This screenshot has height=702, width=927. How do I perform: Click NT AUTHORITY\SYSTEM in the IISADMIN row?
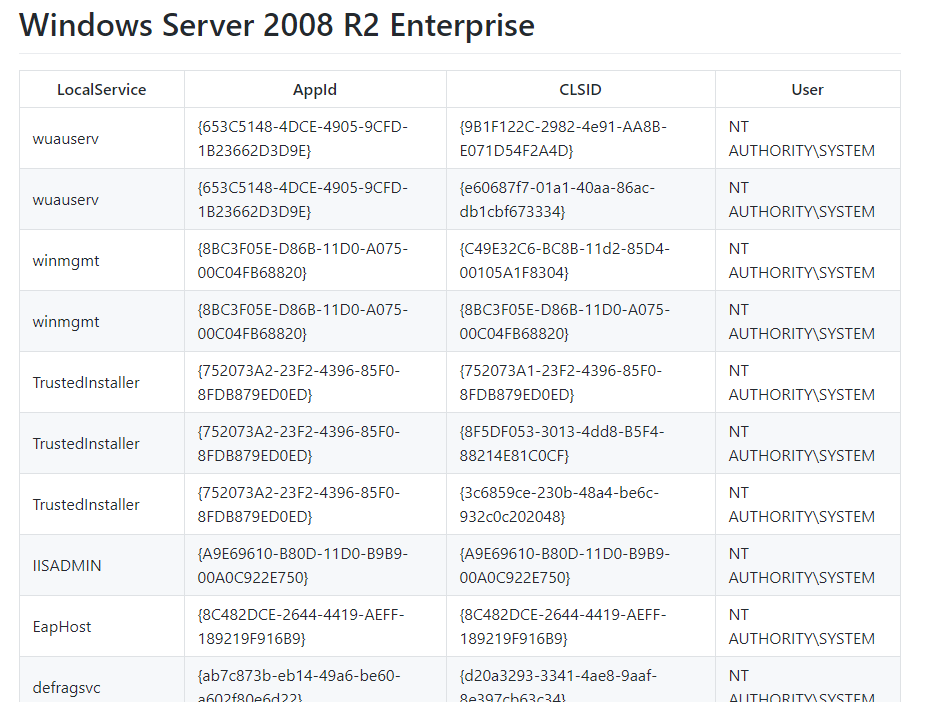point(802,565)
